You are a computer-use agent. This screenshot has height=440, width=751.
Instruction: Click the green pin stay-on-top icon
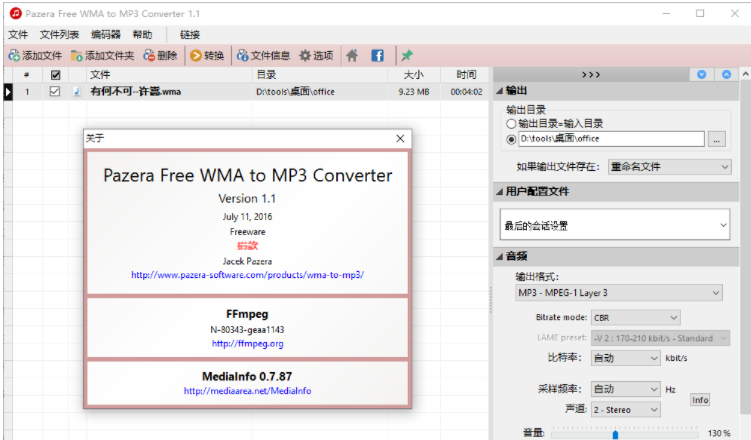tap(407, 56)
